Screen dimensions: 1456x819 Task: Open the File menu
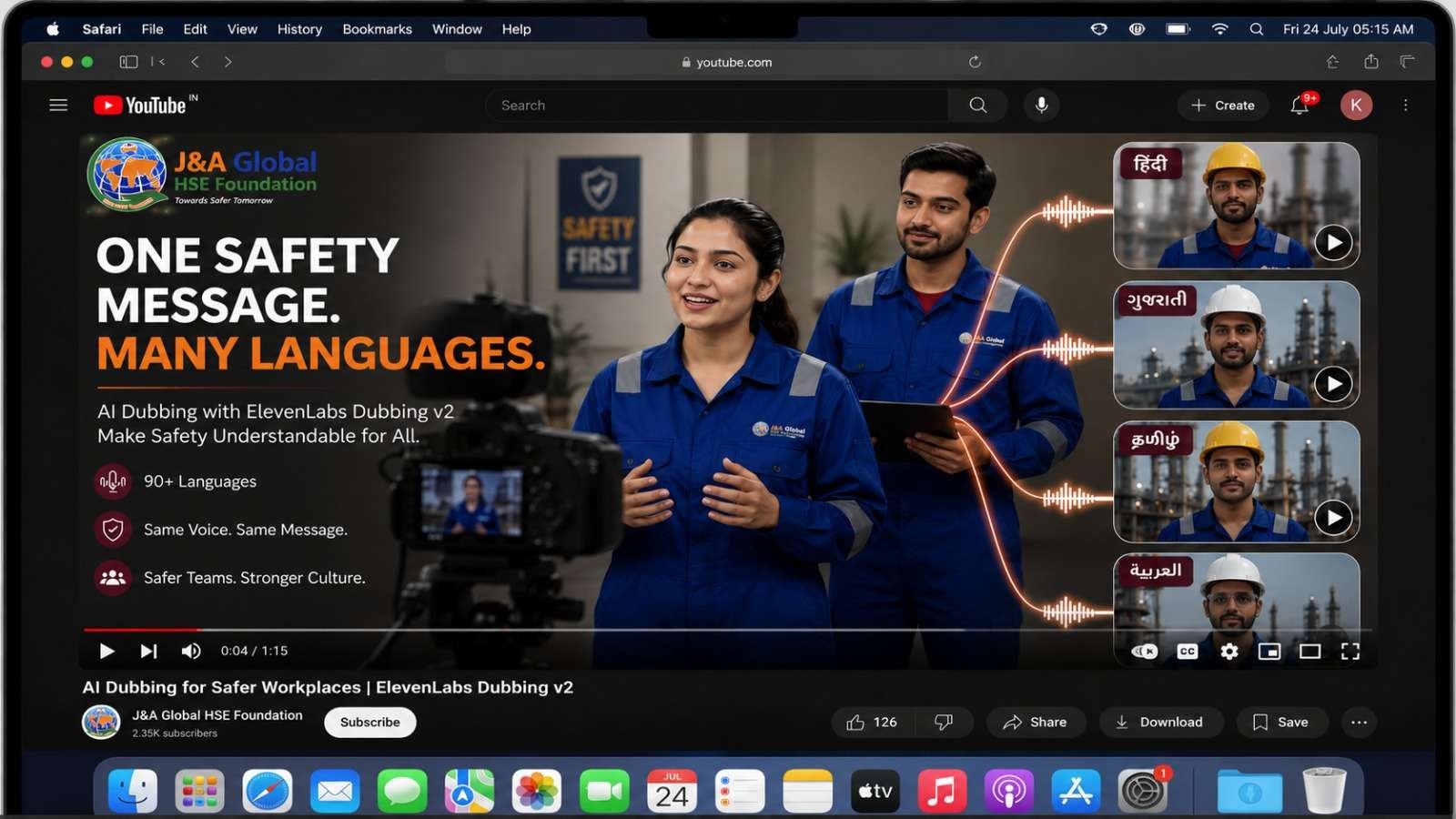pos(153,29)
